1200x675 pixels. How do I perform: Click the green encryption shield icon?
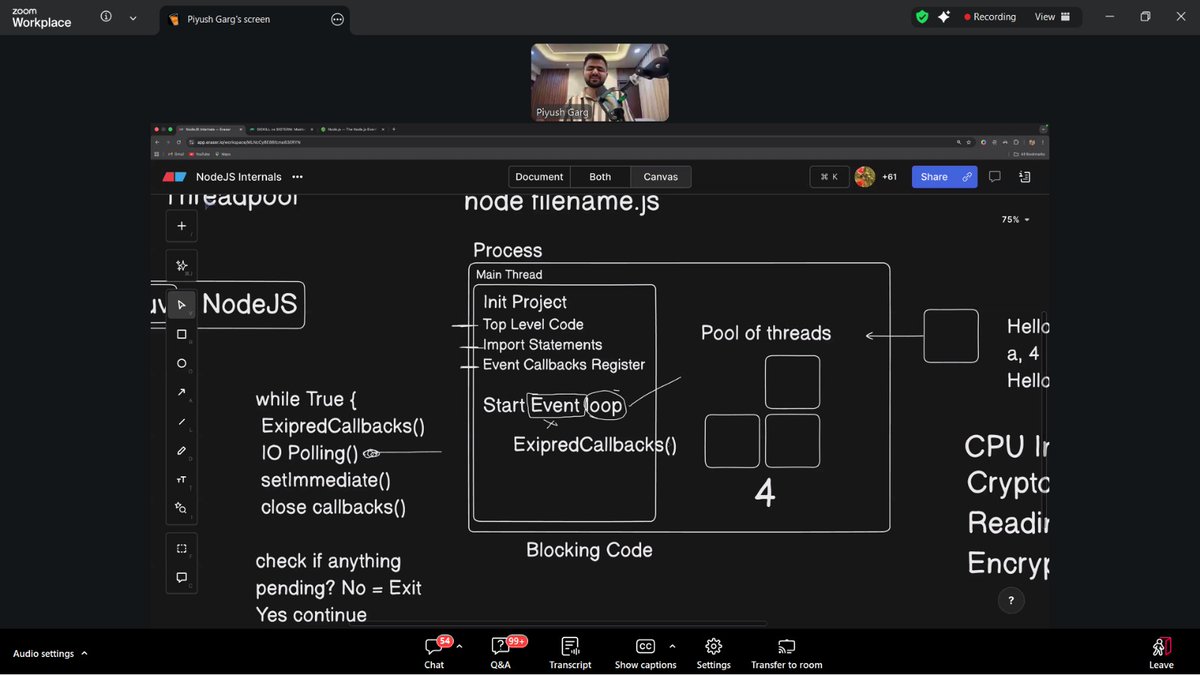(922, 17)
